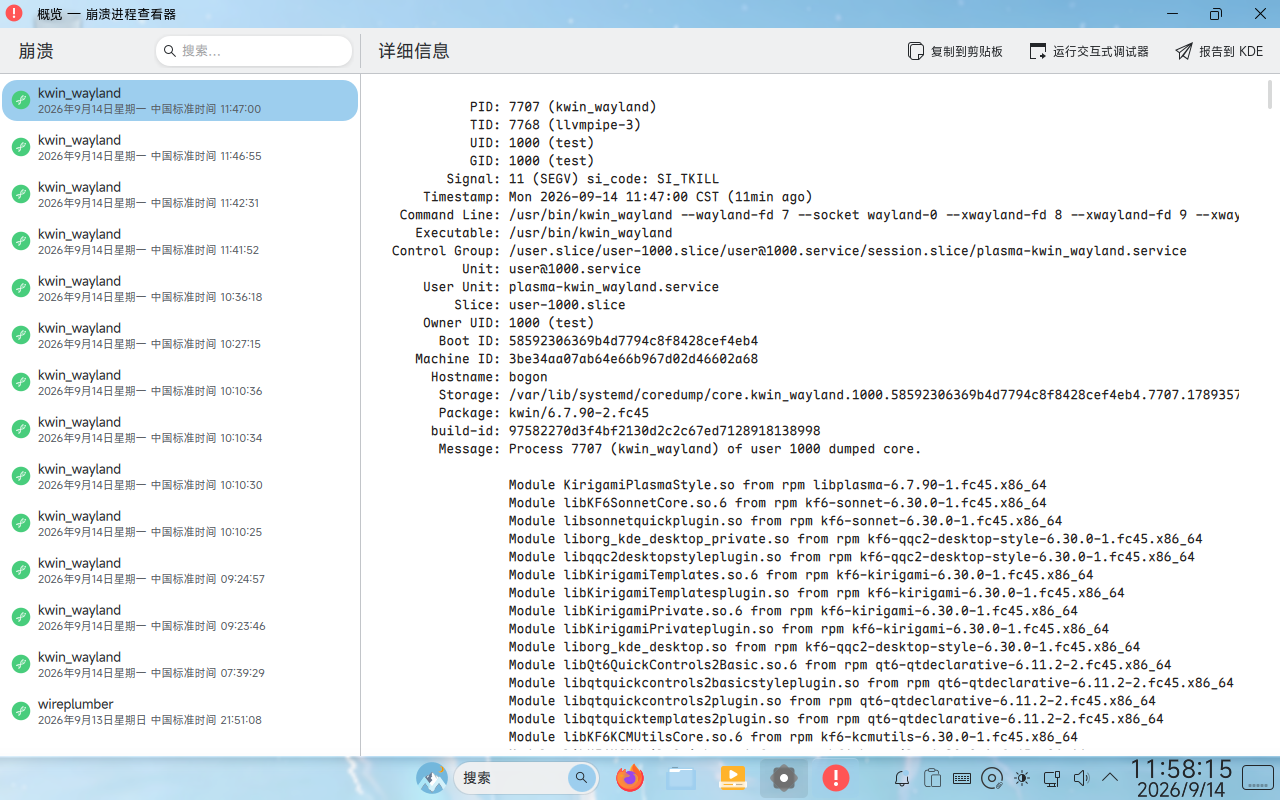Image resolution: width=1280 pixels, height=800 pixels.
Task: Launch the media player from the taskbar
Action: point(733,778)
